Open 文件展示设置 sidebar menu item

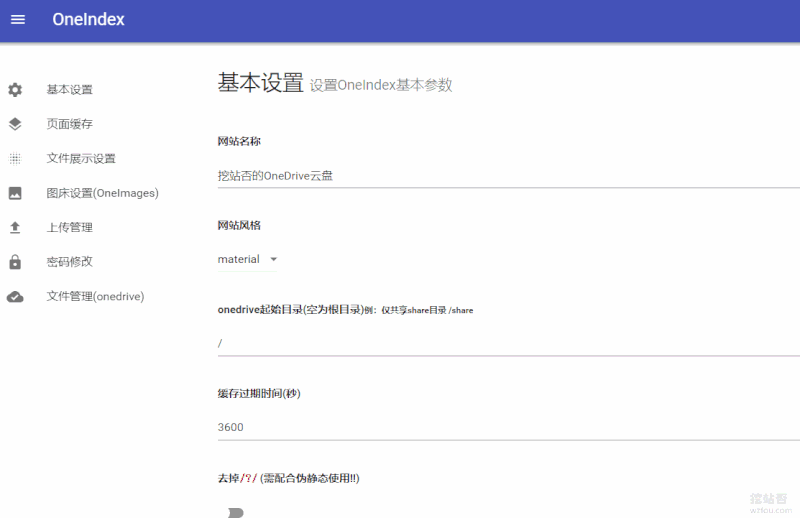(x=81, y=159)
